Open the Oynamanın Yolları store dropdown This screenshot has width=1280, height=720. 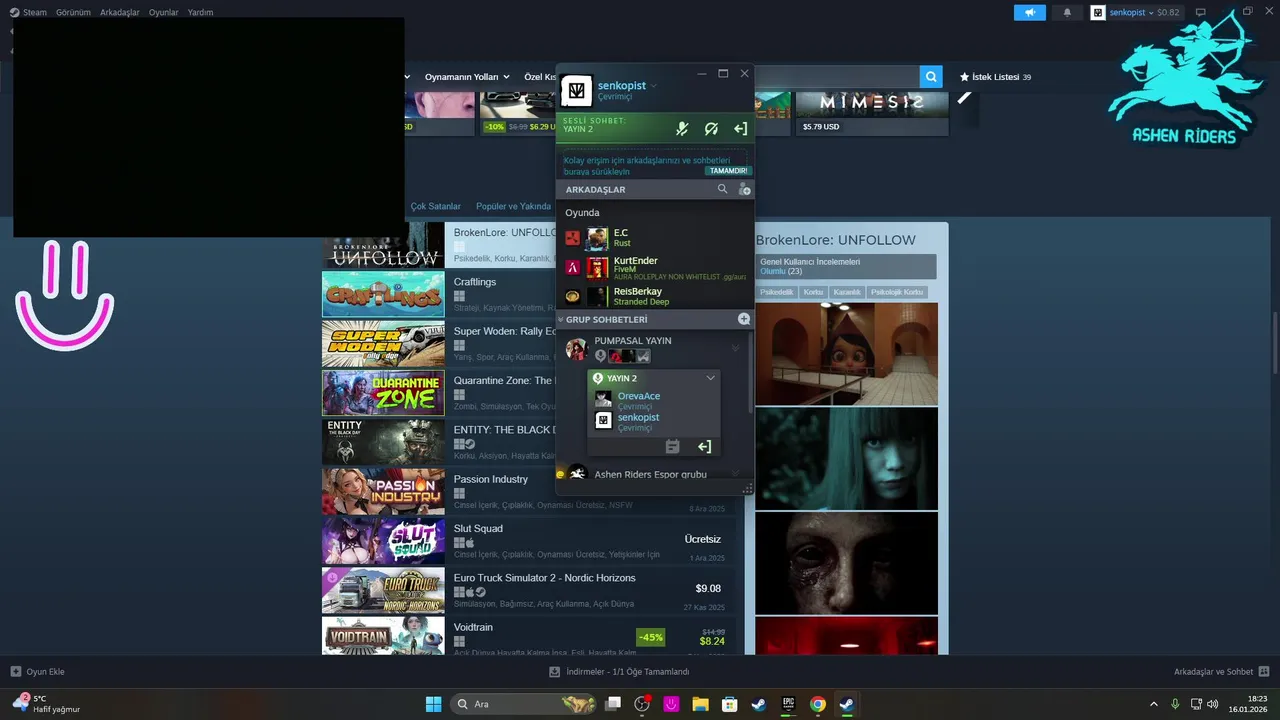pos(467,77)
